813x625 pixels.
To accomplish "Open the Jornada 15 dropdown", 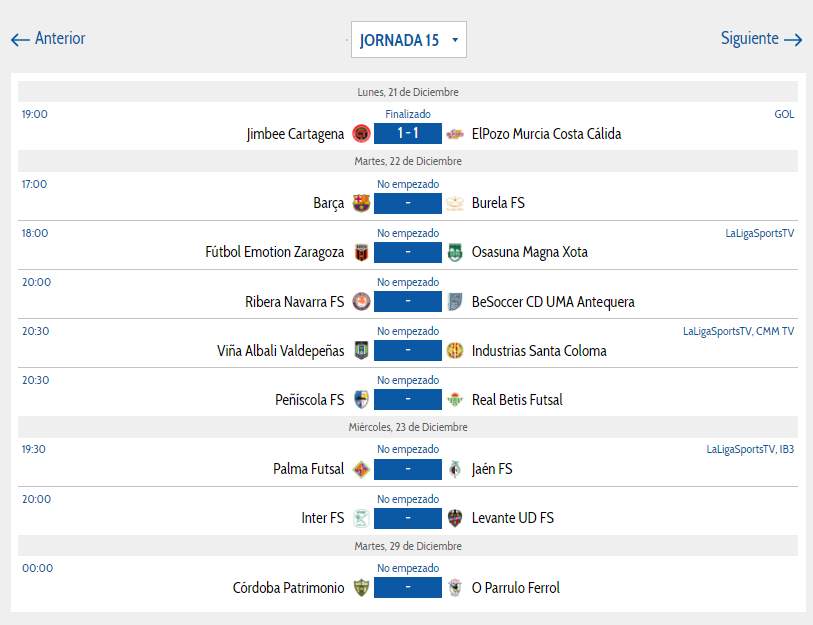I will click(x=409, y=39).
